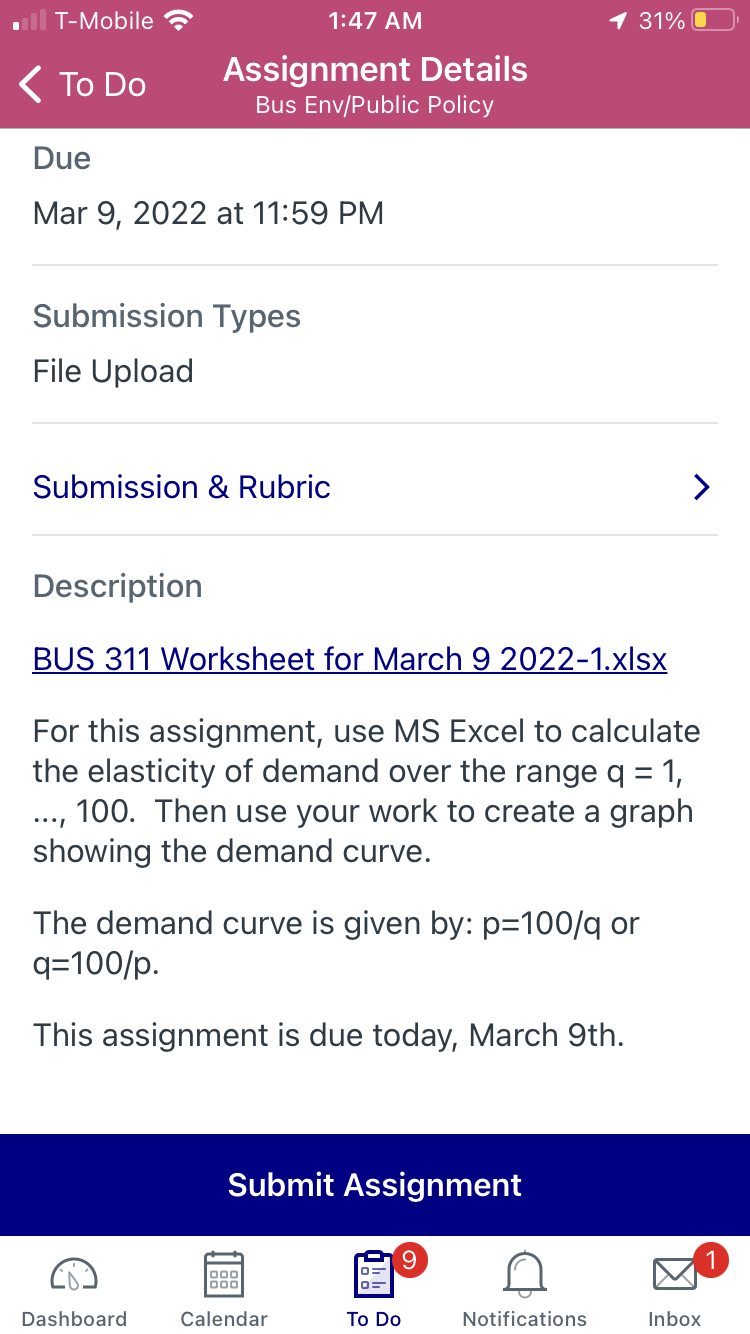Viewport: 750px width, 1334px height.
Task: Open BUS 311 Worksheet xlsx link
Action: pyautogui.click(x=350, y=659)
